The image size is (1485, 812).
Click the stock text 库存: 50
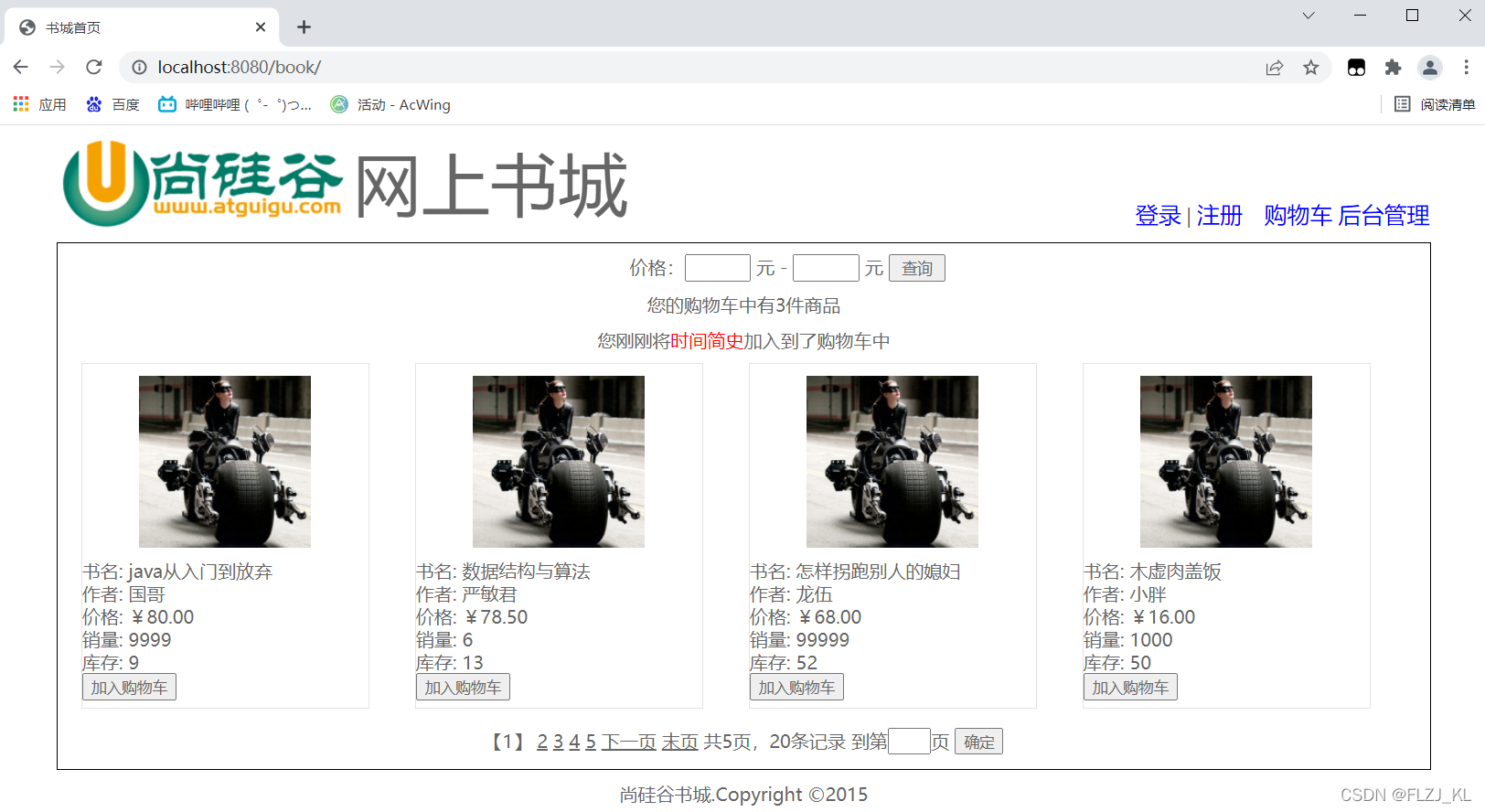pyautogui.click(x=1117, y=663)
